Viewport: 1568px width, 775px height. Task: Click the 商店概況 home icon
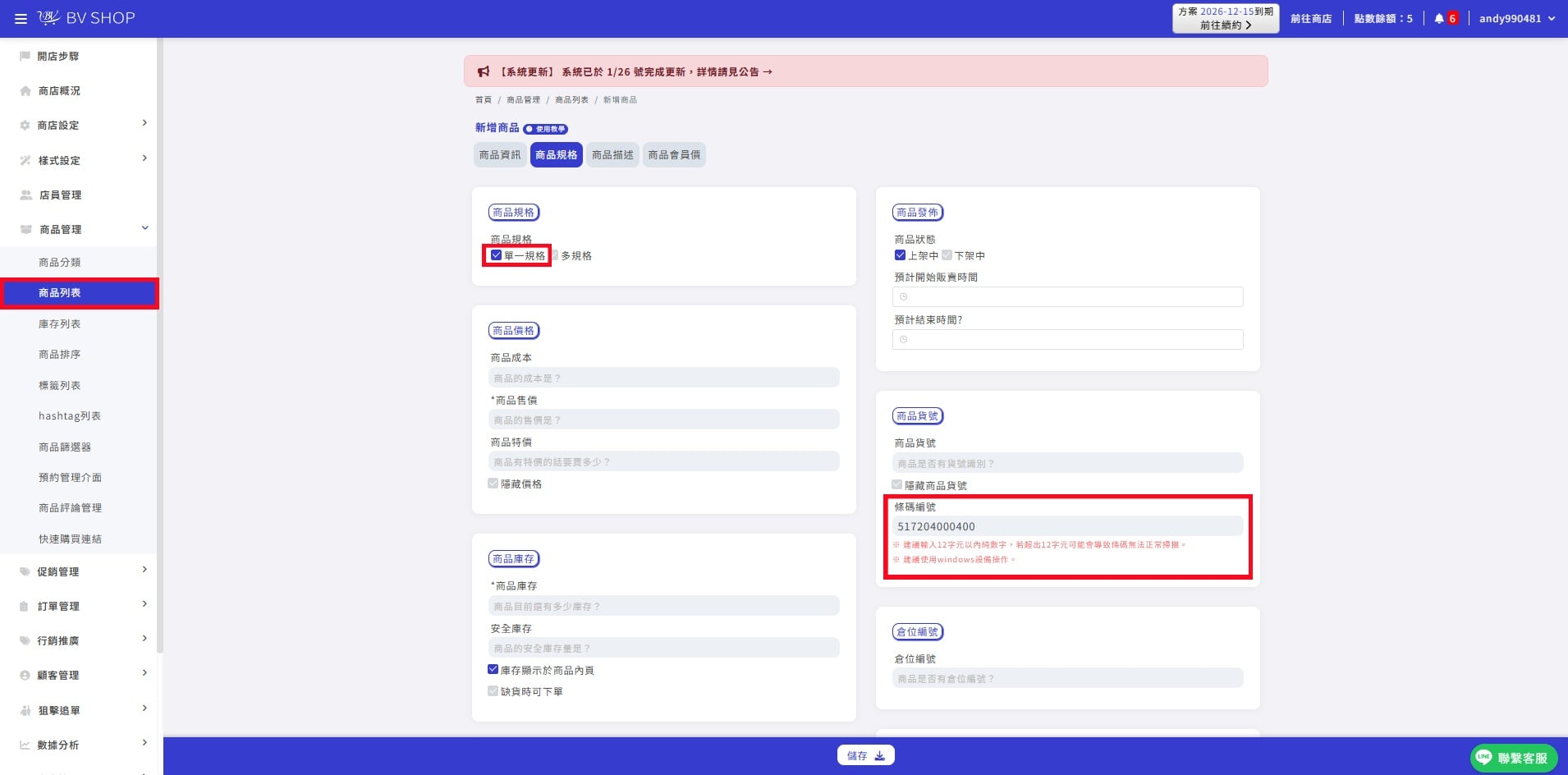25,91
